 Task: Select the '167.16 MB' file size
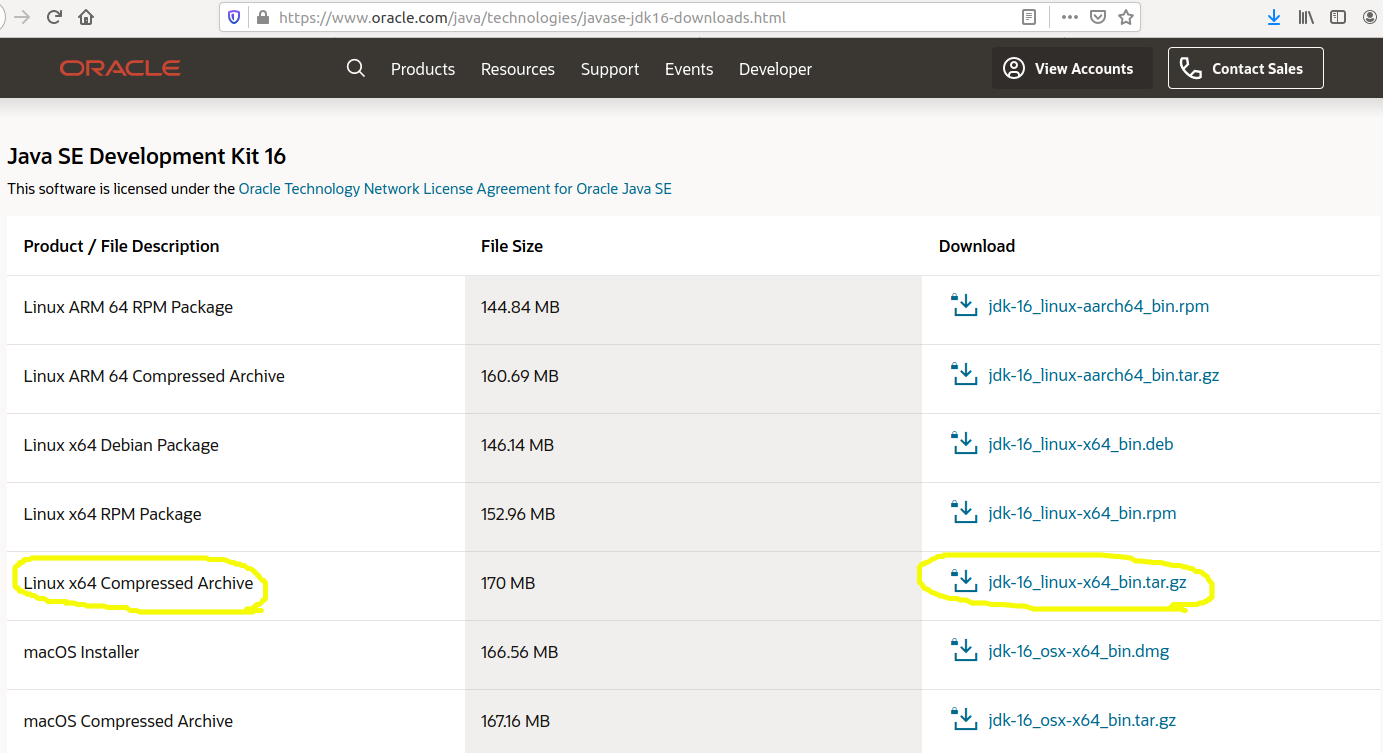[x=515, y=721]
